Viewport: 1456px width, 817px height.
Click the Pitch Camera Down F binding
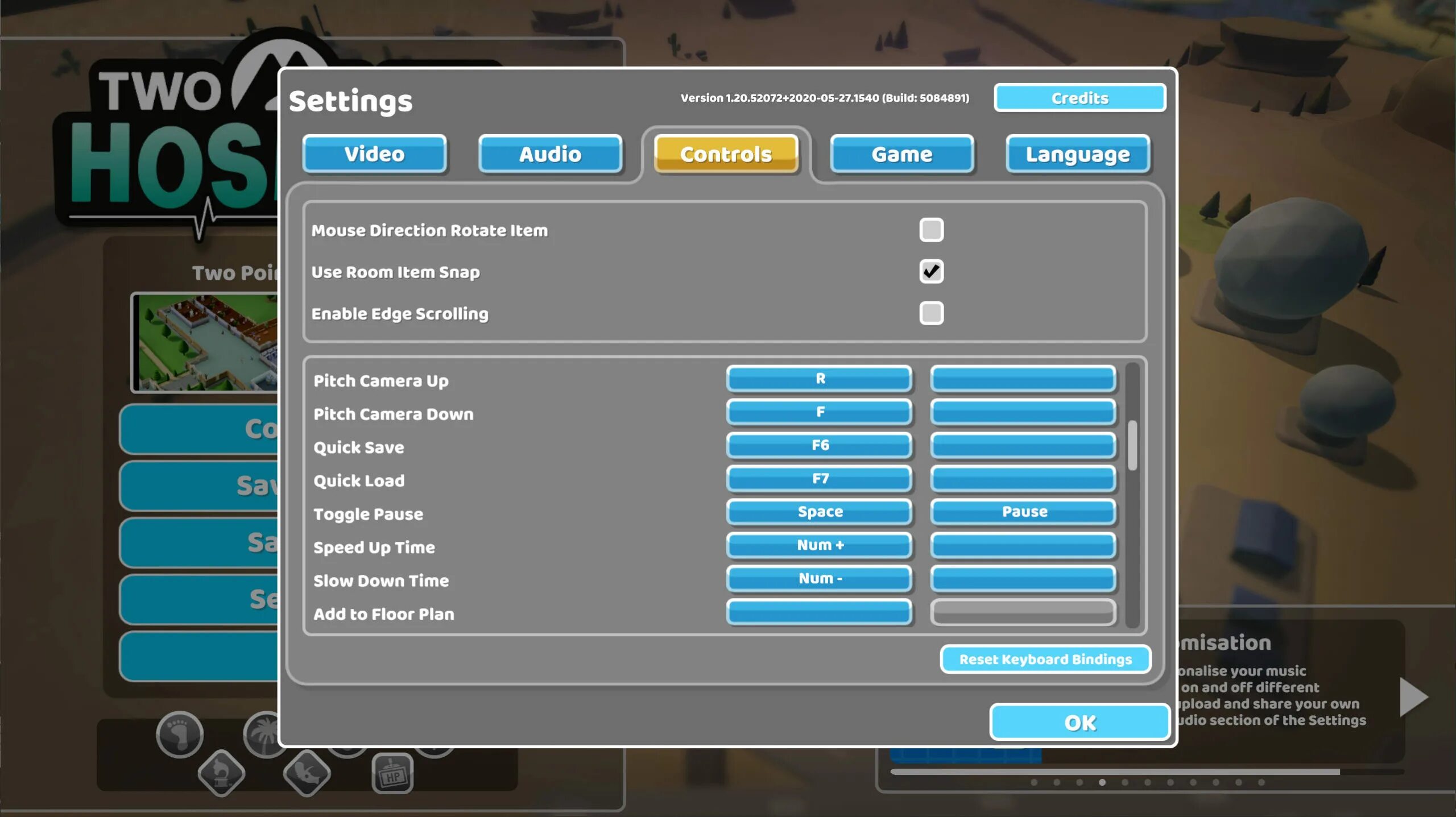pyautogui.click(x=819, y=411)
